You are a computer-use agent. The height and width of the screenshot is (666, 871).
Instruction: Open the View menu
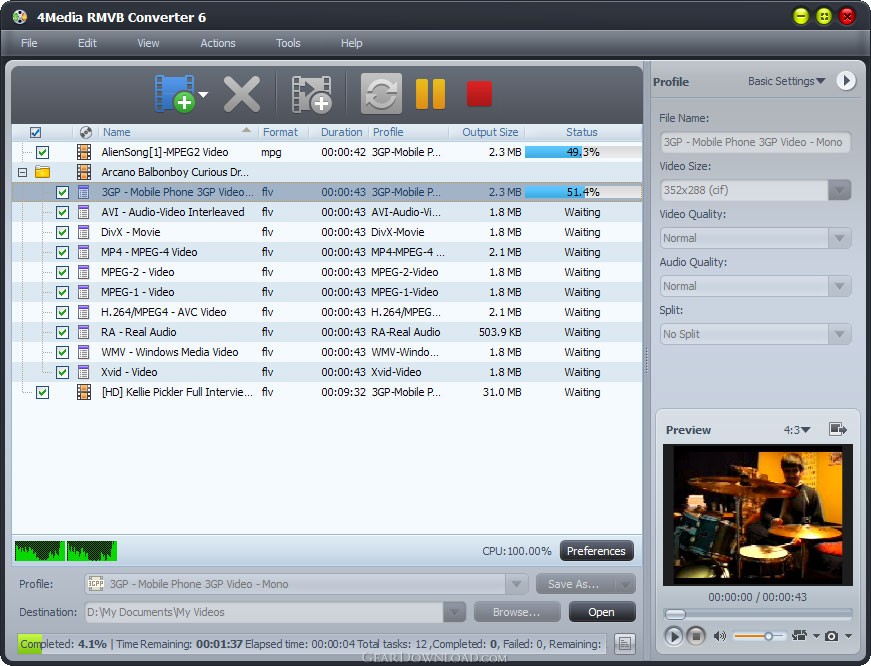148,43
